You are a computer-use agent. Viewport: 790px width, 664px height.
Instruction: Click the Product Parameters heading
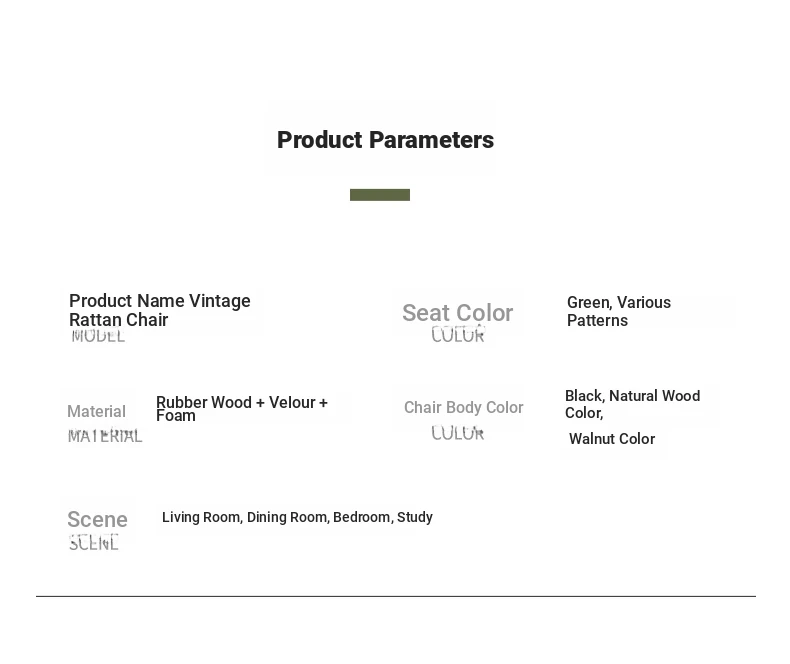click(385, 140)
